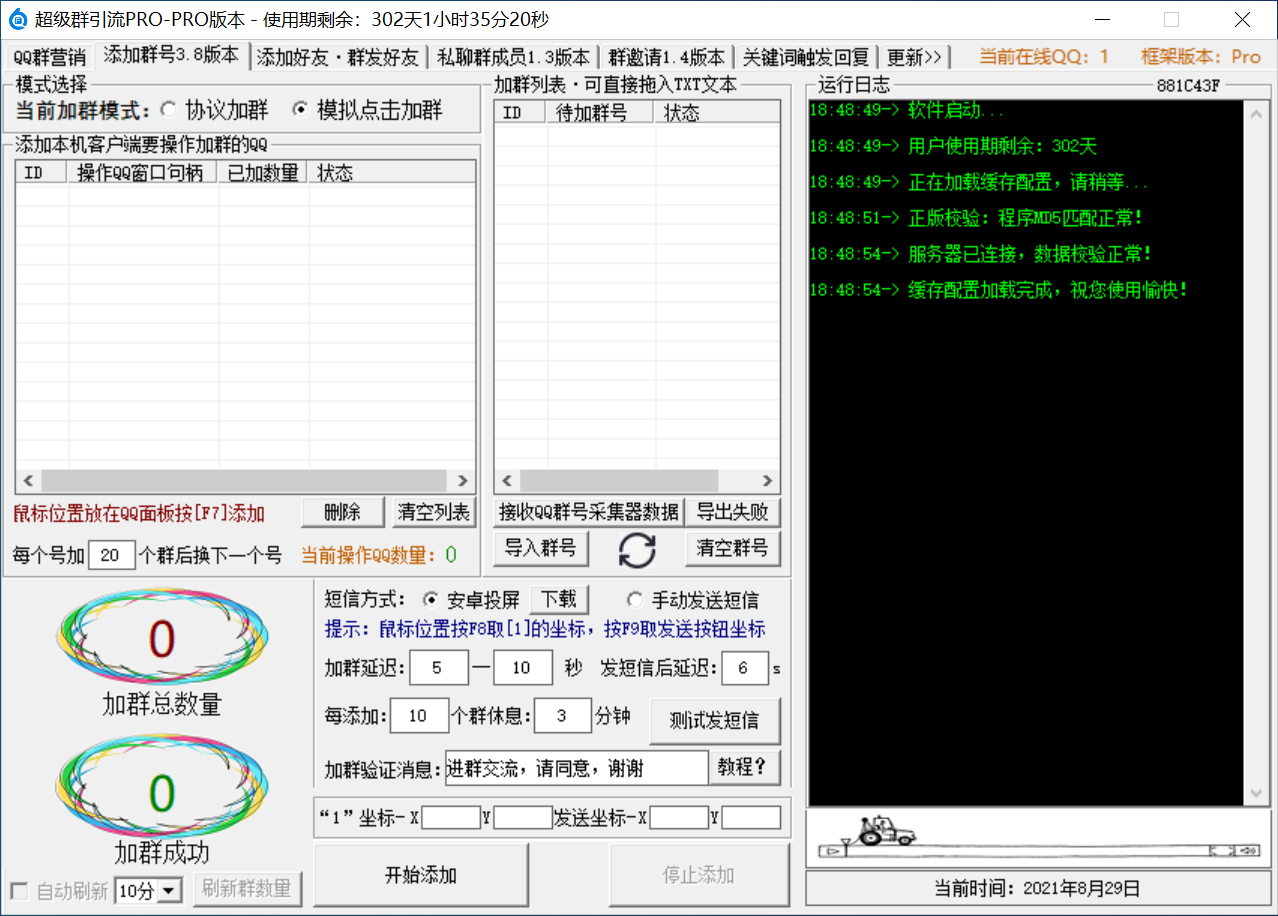Choose 手动发送短信 radio option
Viewport: 1278px width, 916px height.
(634, 600)
